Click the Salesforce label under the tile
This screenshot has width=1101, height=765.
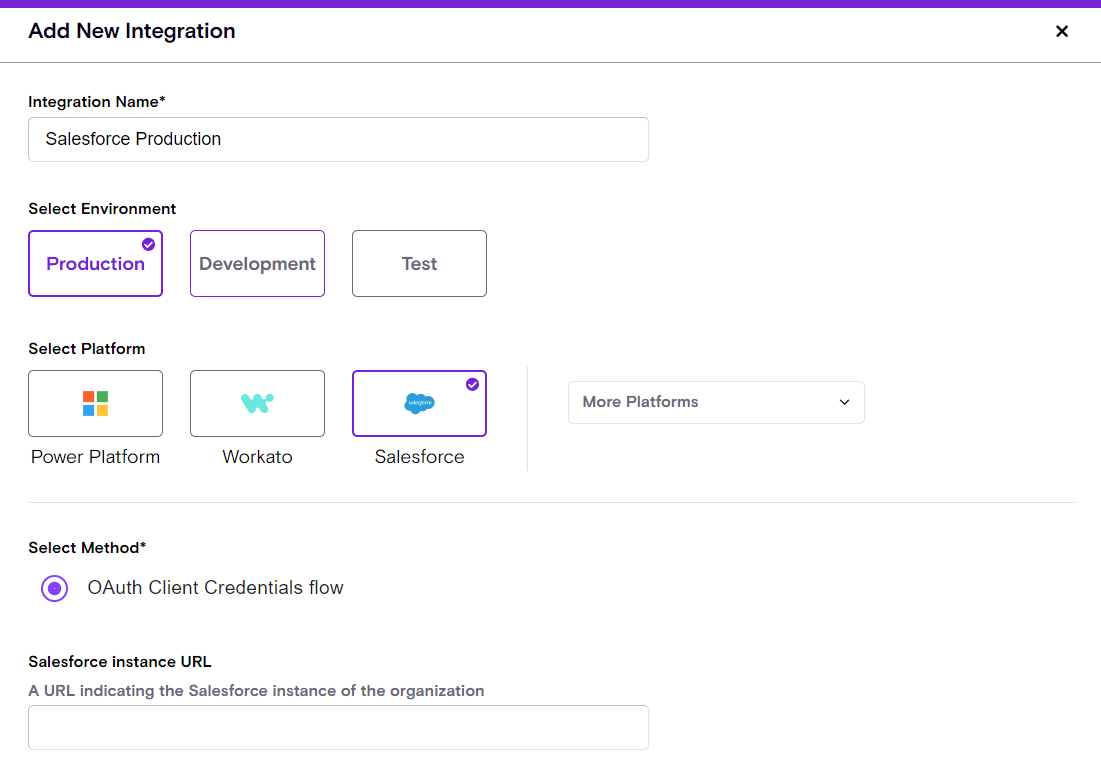click(x=419, y=457)
